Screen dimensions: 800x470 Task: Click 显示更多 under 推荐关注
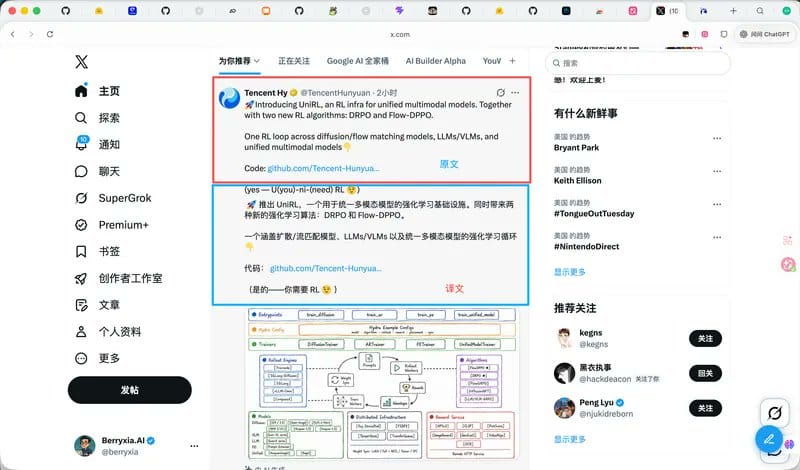pyautogui.click(x=570, y=439)
